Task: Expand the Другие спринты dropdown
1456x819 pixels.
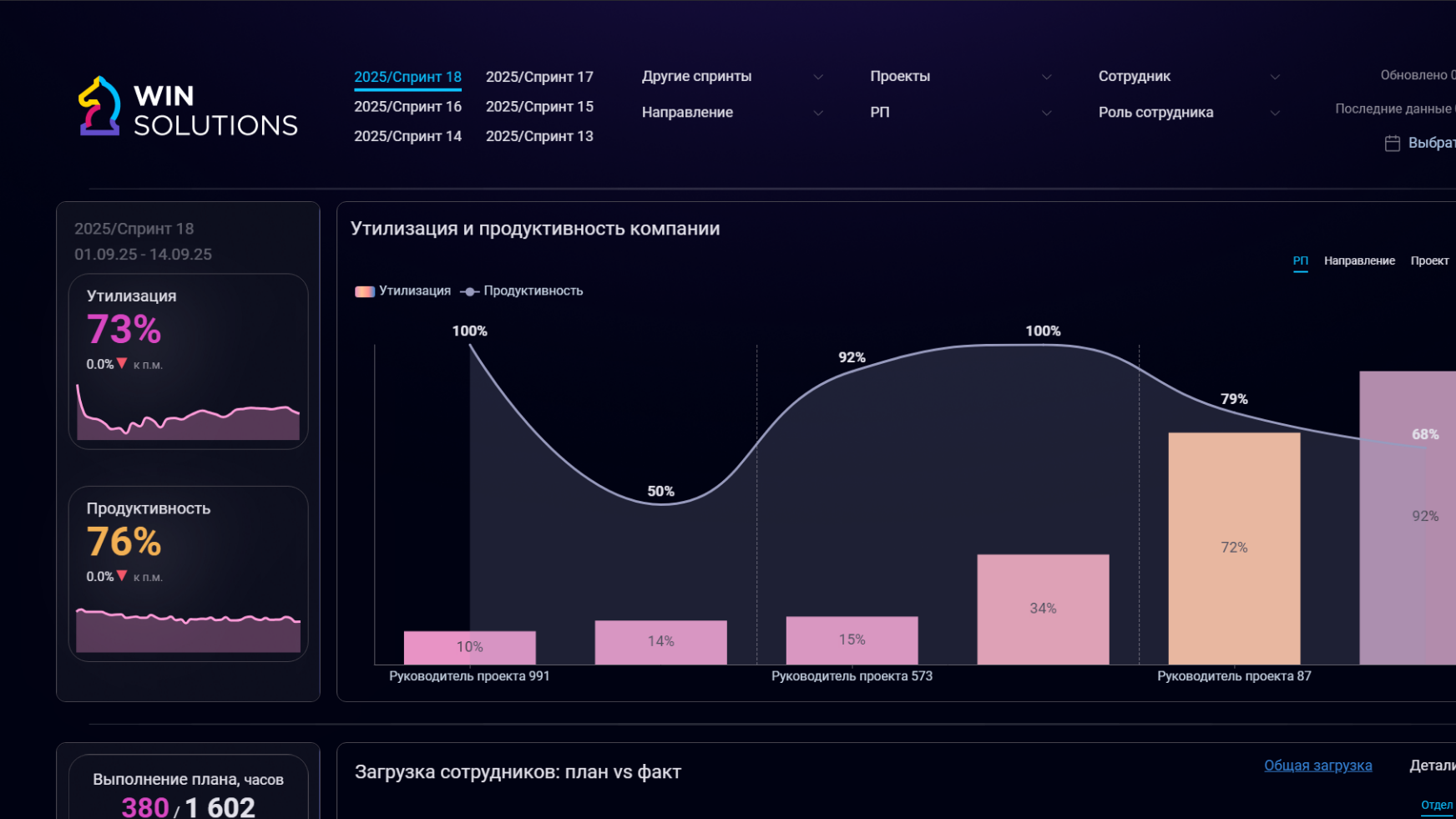Action: [x=732, y=77]
